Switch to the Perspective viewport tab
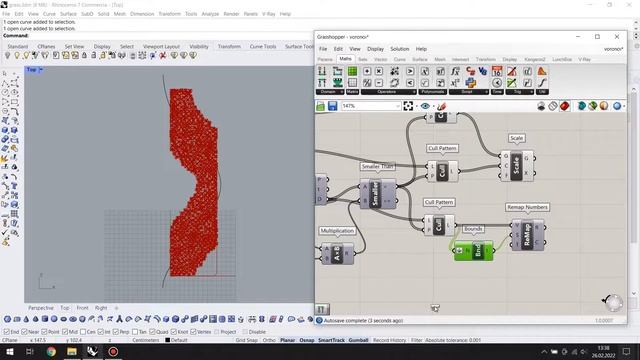Image resolution: width=640 pixels, height=360 pixels. click(41, 308)
